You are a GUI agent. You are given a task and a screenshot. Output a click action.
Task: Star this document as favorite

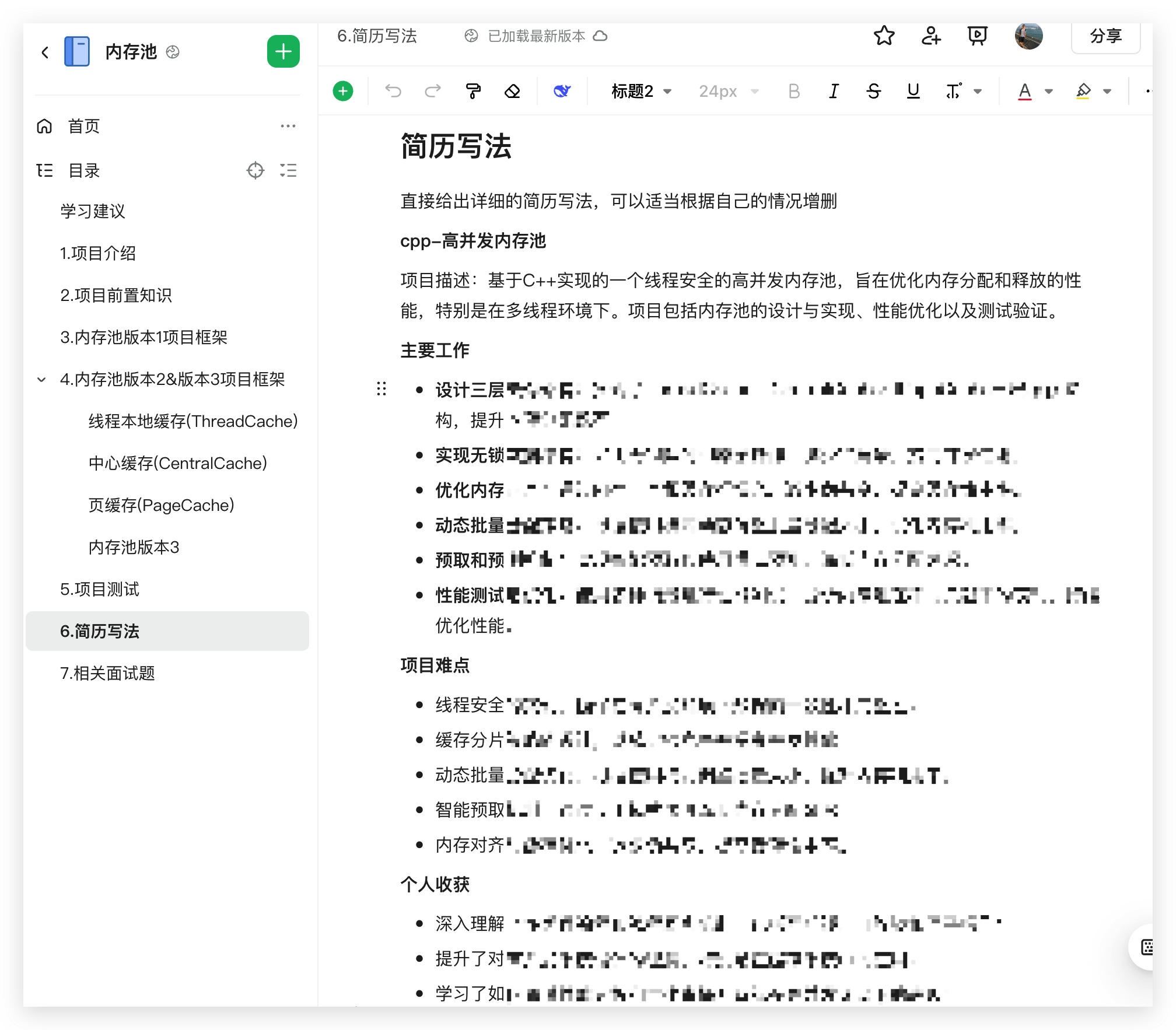[x=884, y=36]
